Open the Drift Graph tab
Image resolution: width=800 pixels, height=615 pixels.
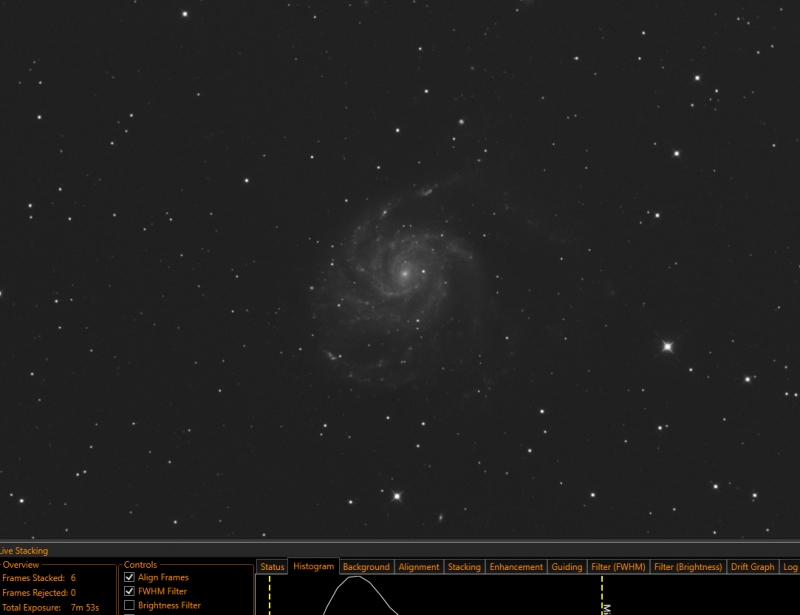click(x=753, y=567)
